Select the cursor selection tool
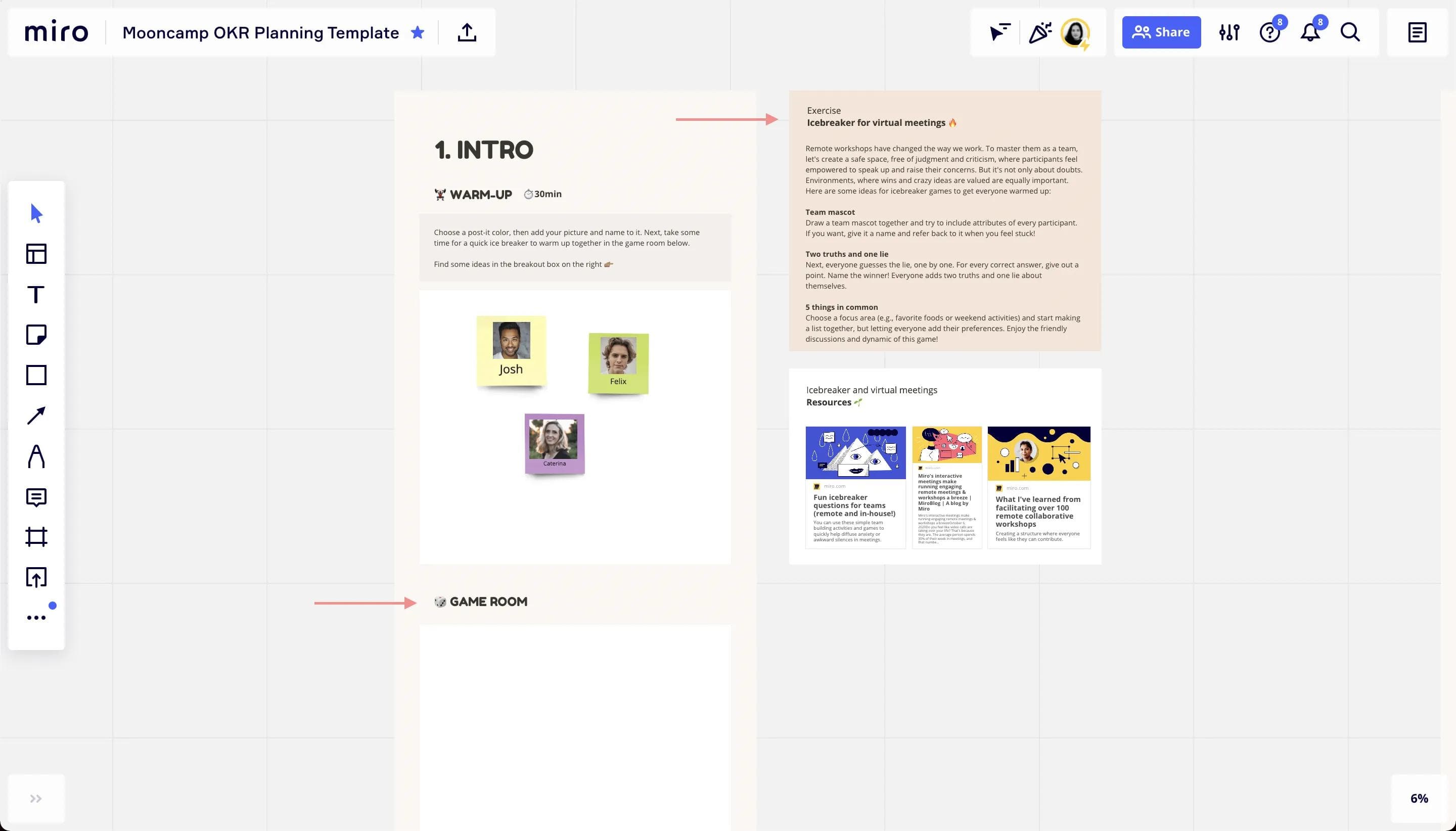This screenshot has width=1456, height=831. pyautogui.click(x=36, y=213)
